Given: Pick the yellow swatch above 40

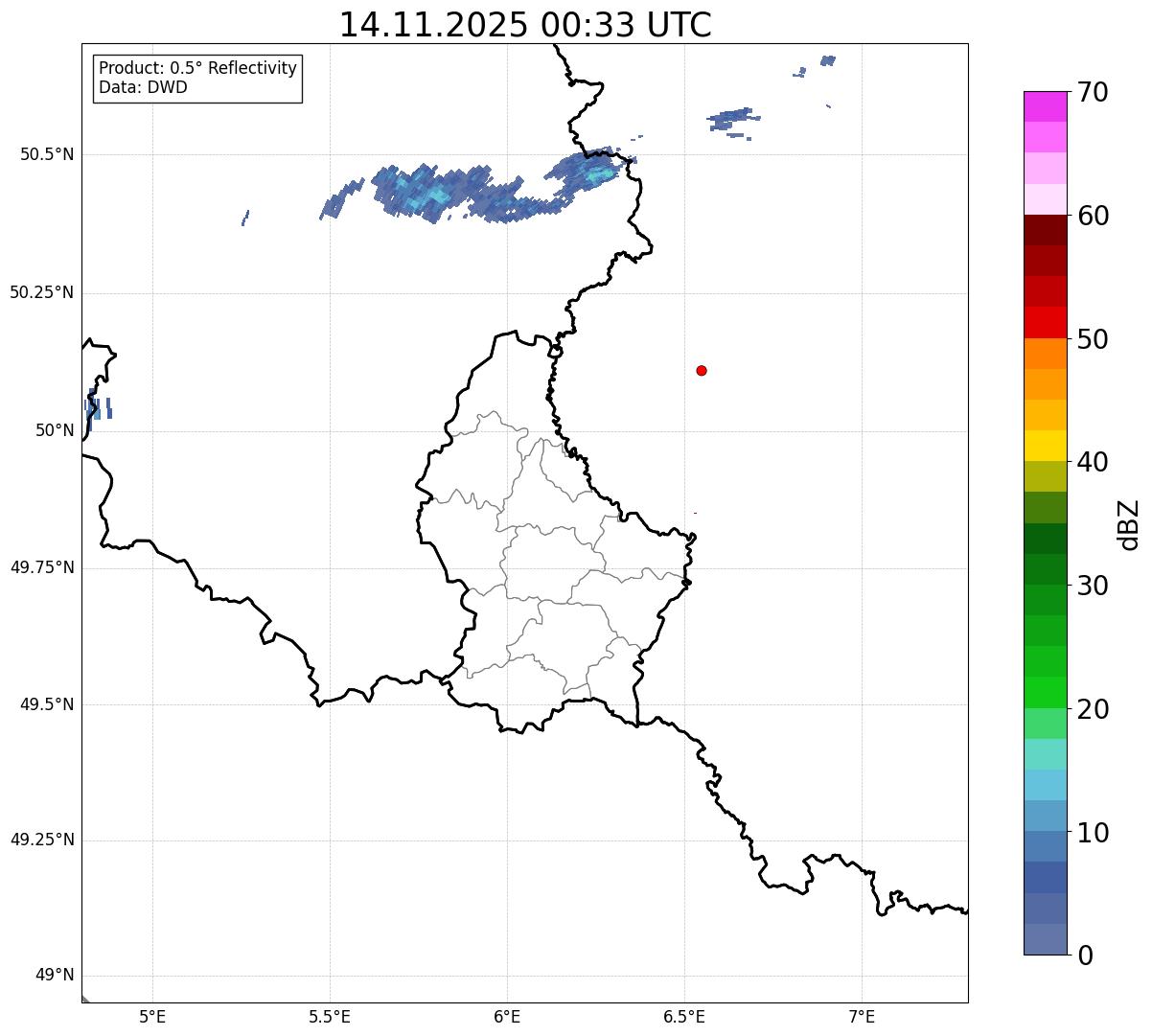Looking at the screenshot, I should pyautogui.click(x=1046, y=446).
